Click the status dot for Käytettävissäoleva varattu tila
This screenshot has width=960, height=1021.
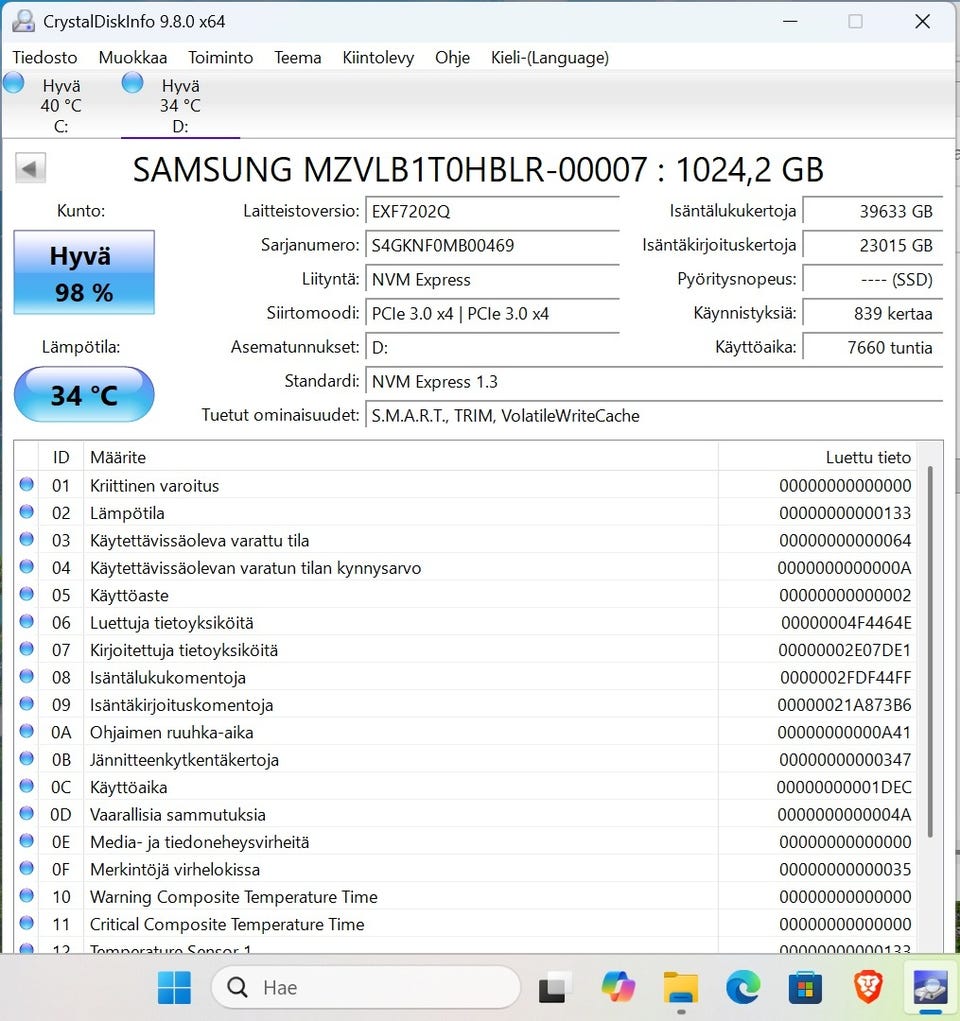tap(26, 539)
